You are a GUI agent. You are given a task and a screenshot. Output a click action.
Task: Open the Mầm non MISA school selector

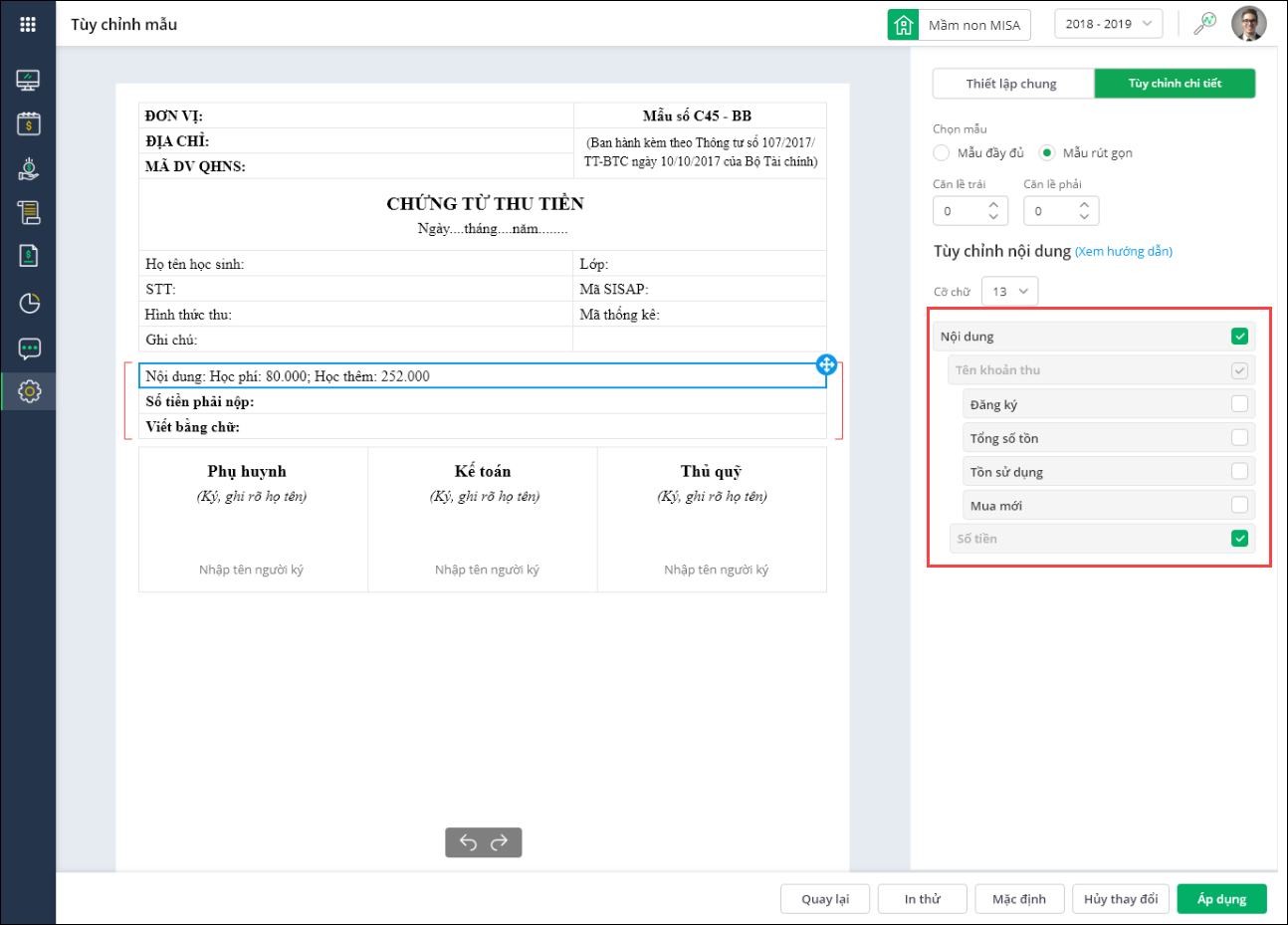point(960,25)
